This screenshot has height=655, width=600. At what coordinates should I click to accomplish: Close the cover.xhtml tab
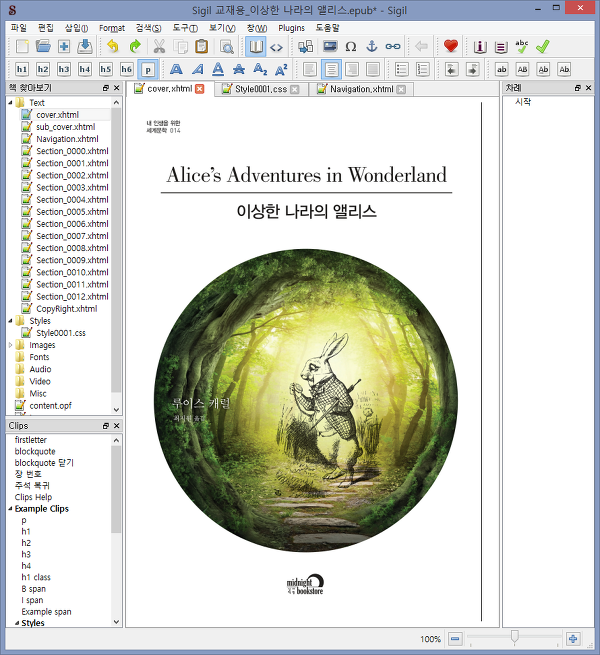click(200, 89)
